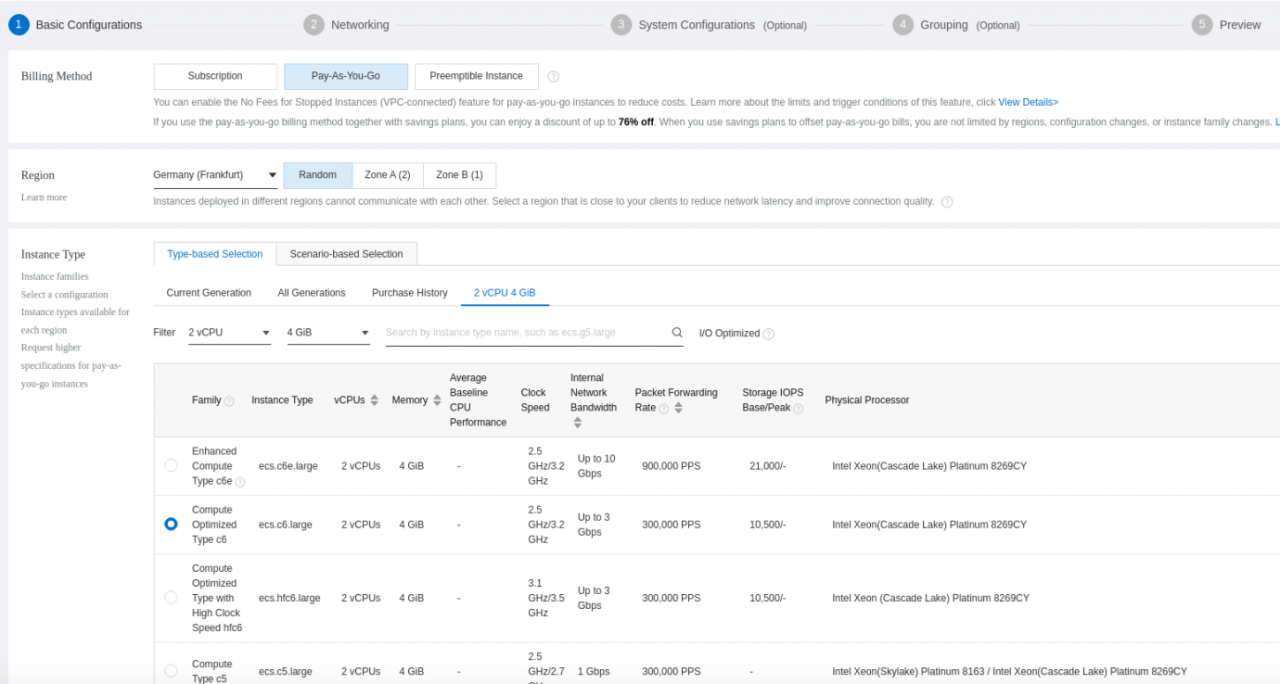Choose the Pay-As-You-Go billing method
Screen dimensions: 1280x684
click(x=346, y=76)
